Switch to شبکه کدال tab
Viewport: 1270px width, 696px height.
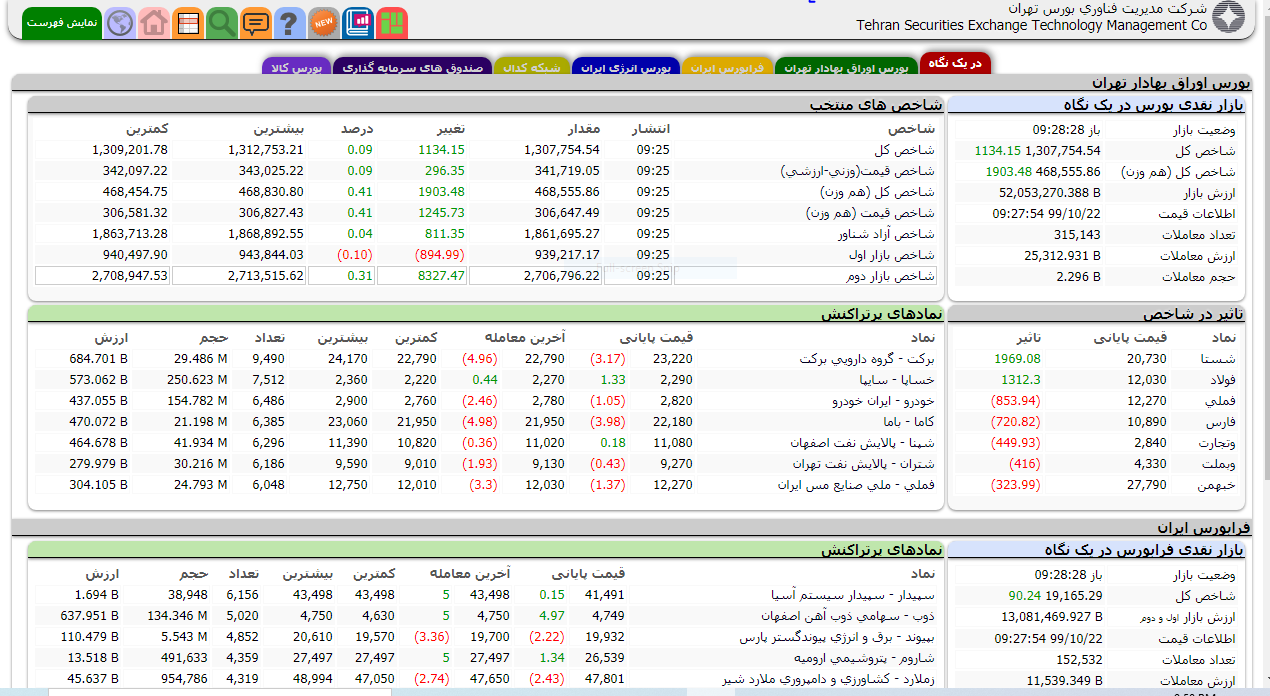pos(532,68)
